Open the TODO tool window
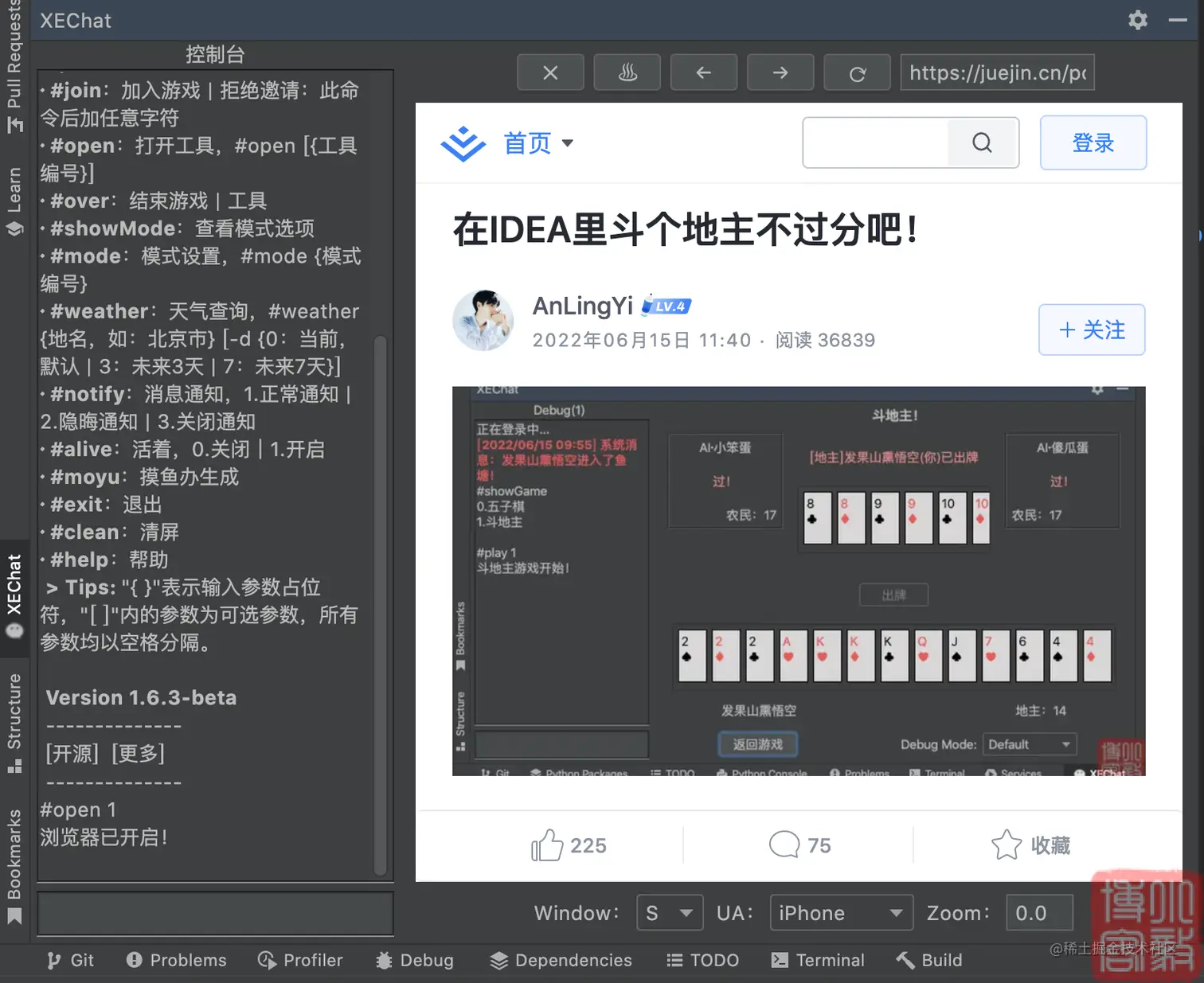1204x983 pixels. (703, 961)
